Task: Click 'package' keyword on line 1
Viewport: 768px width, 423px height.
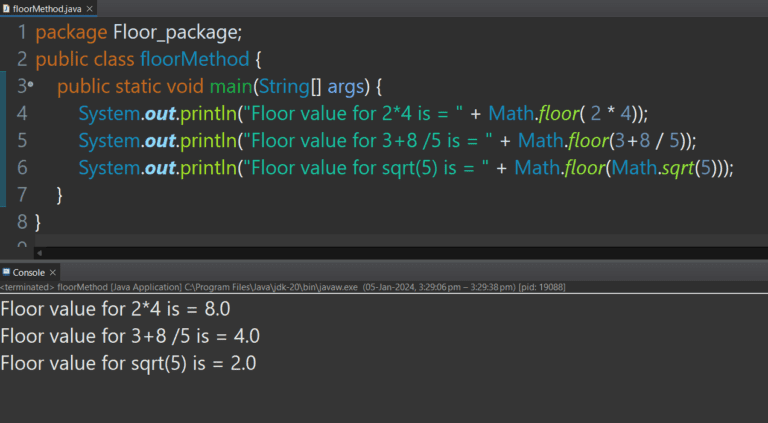Action: click(x=72, y=33)
